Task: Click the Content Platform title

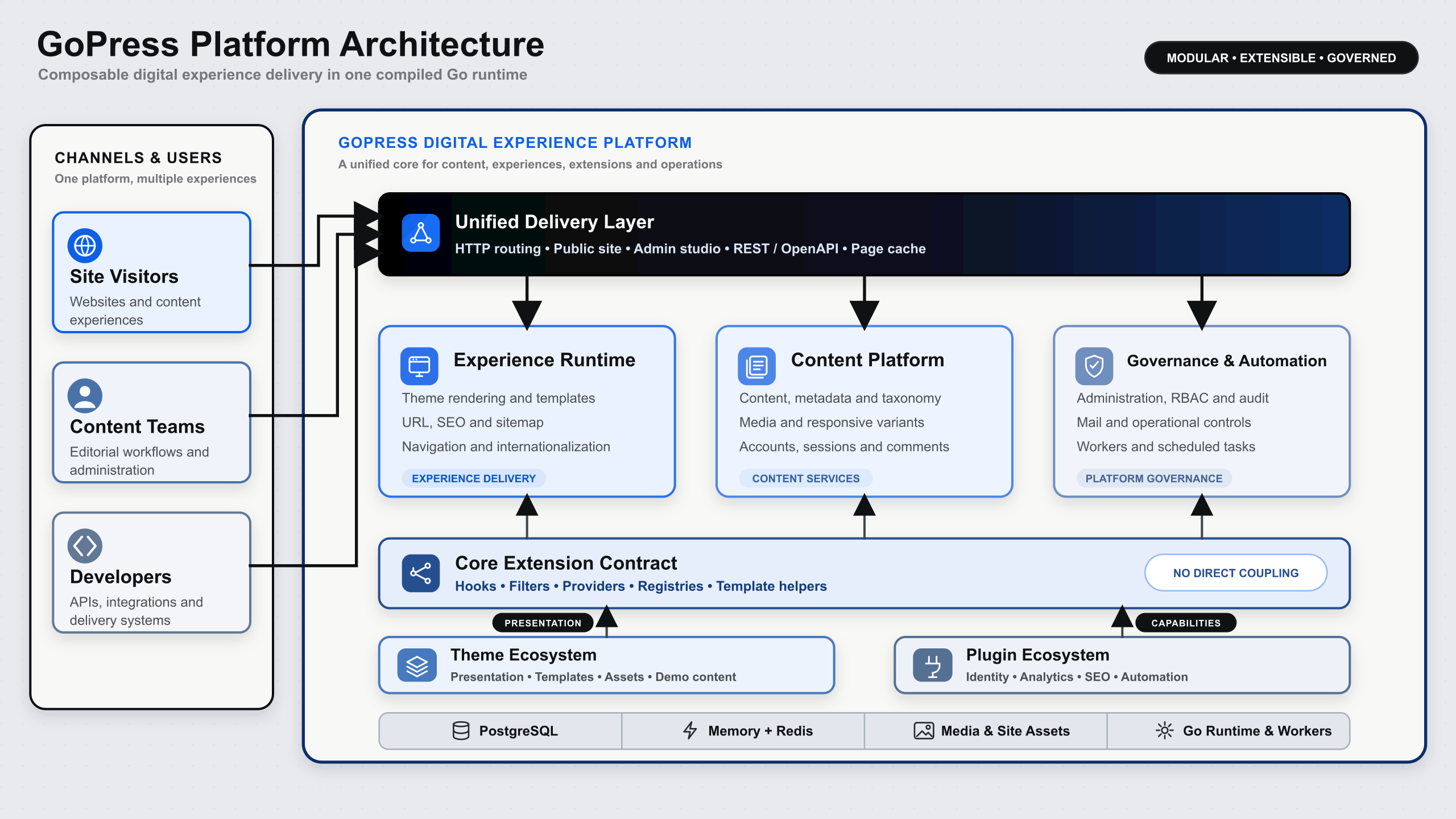Action: (867, 360)
